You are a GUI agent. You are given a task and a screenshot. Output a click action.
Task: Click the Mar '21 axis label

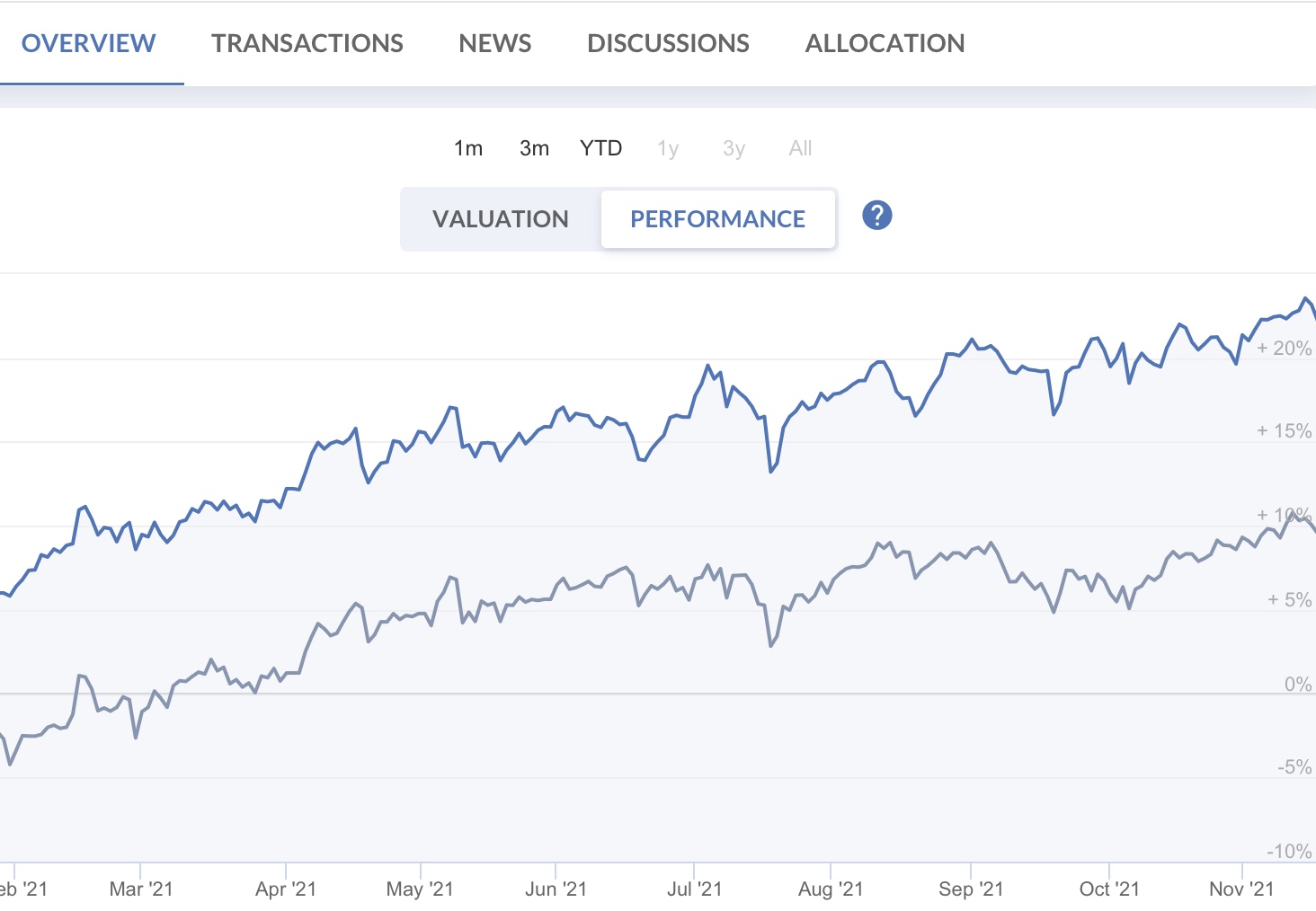click(x=141, y=889)
